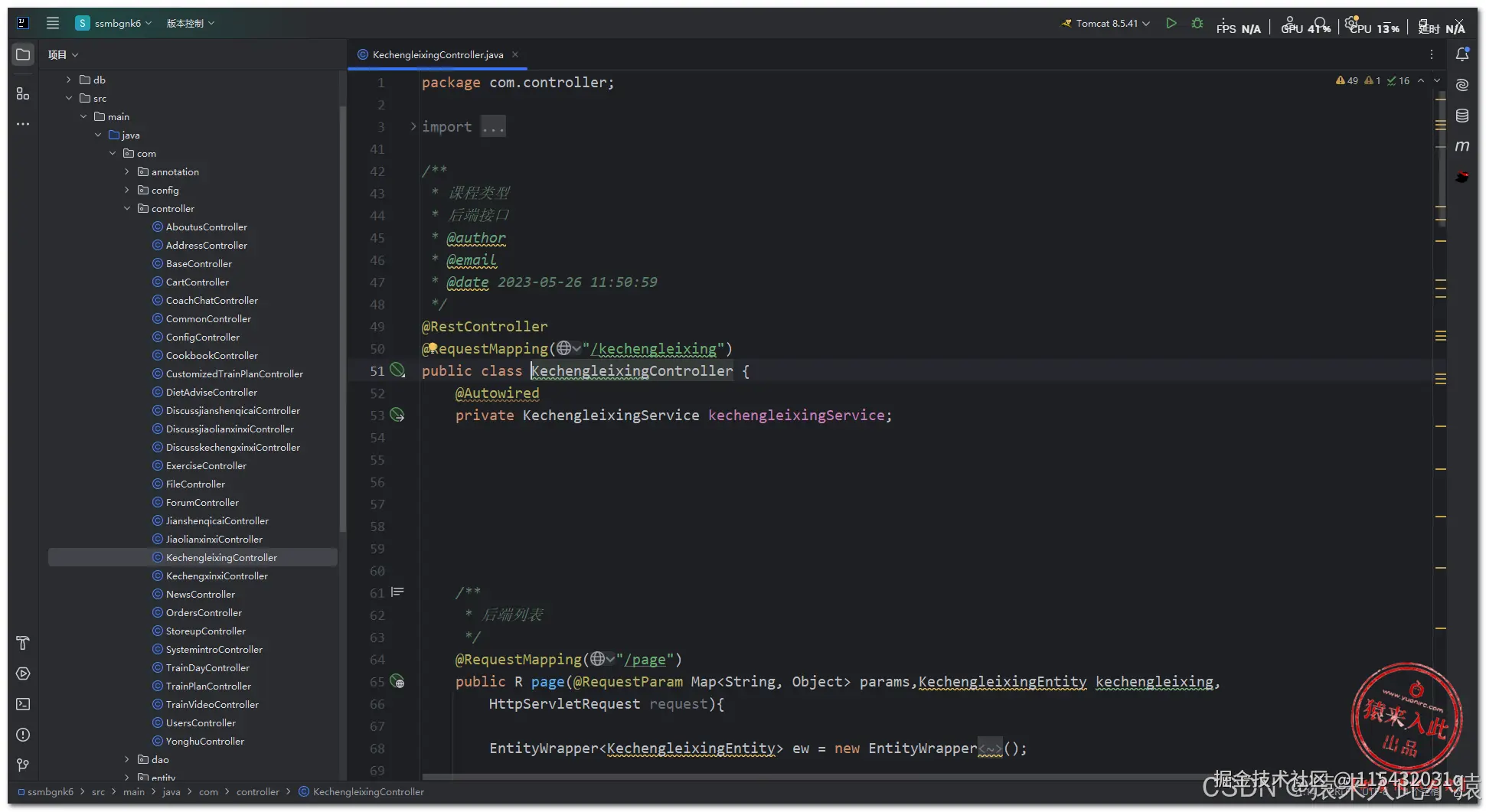Click the gutter bean icon on line 51

397,370
